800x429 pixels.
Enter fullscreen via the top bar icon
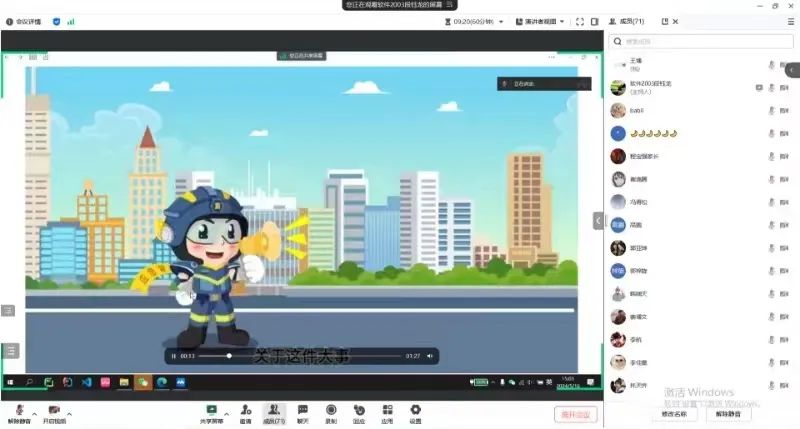pos(580,21)
